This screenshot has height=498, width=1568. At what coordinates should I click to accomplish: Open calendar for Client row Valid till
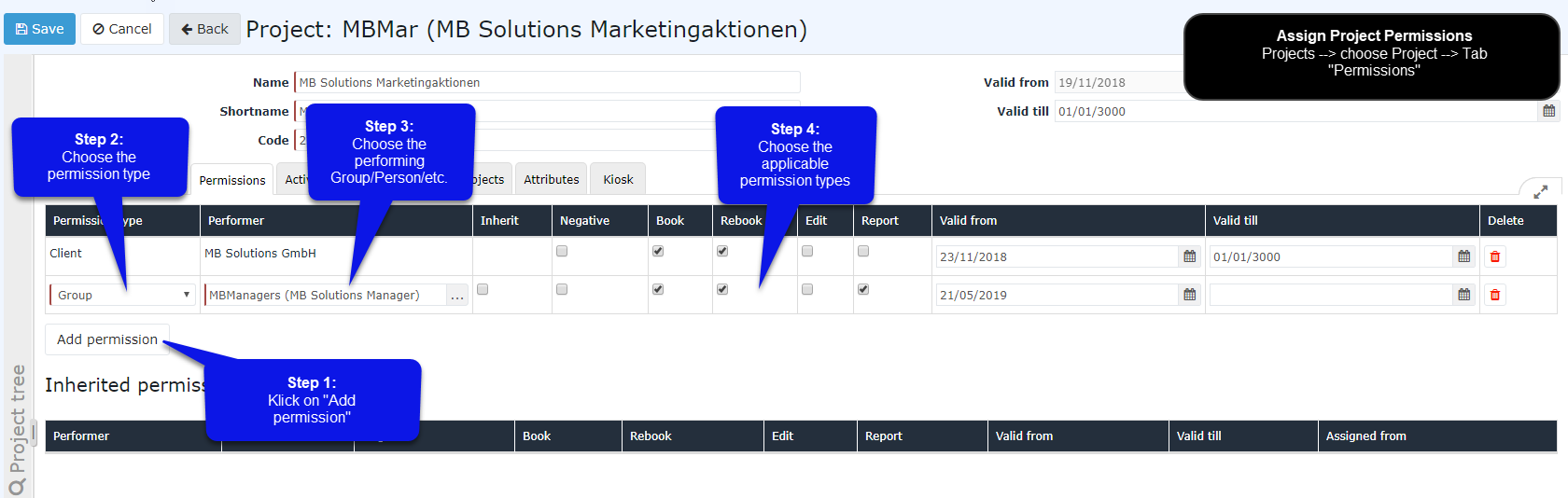tap(1463, 256)
